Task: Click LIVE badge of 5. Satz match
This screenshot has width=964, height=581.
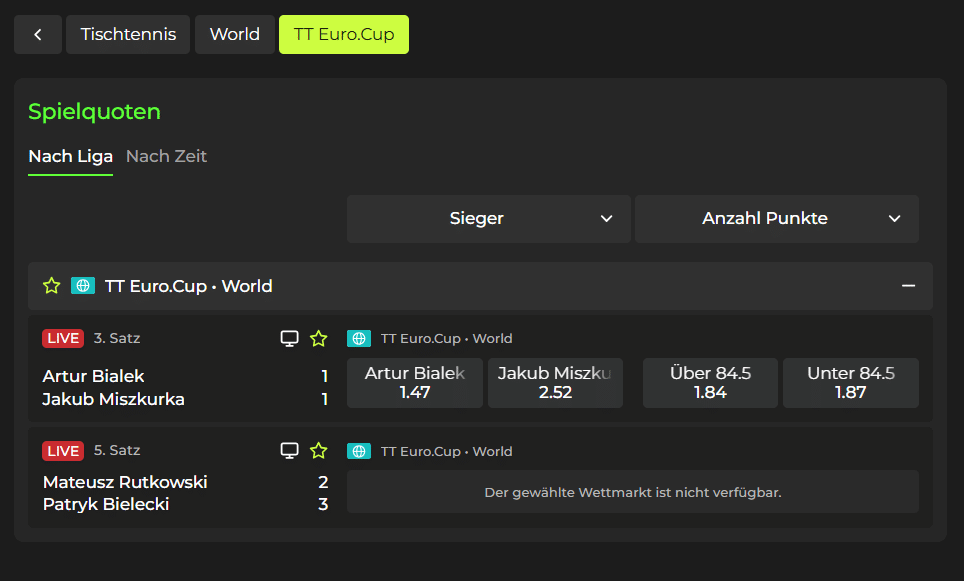Action: [63, 451]
